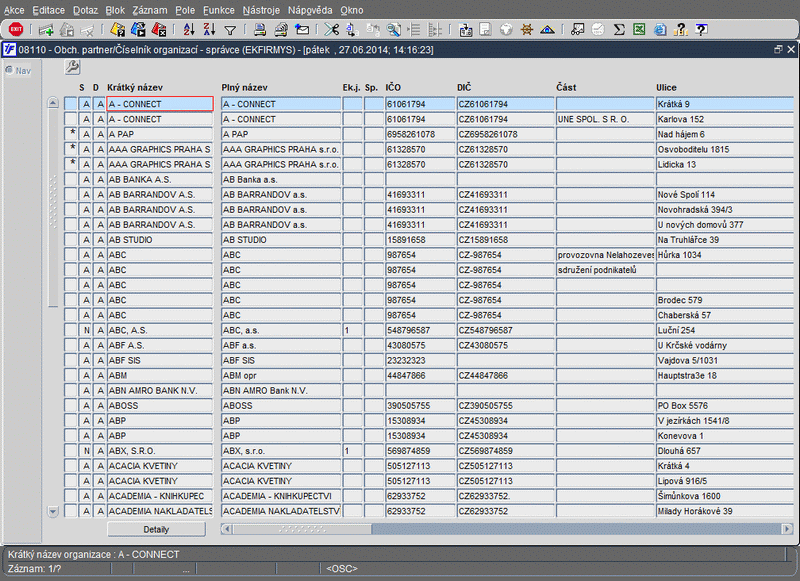The width and height of the screenshot is (800, 581).
Task: Open the wrench settings icon above table
Action: [72, 67]
